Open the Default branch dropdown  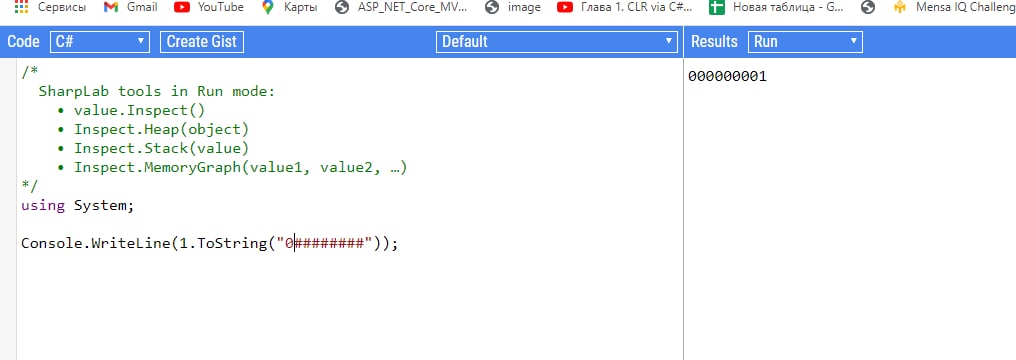(557, 41)
